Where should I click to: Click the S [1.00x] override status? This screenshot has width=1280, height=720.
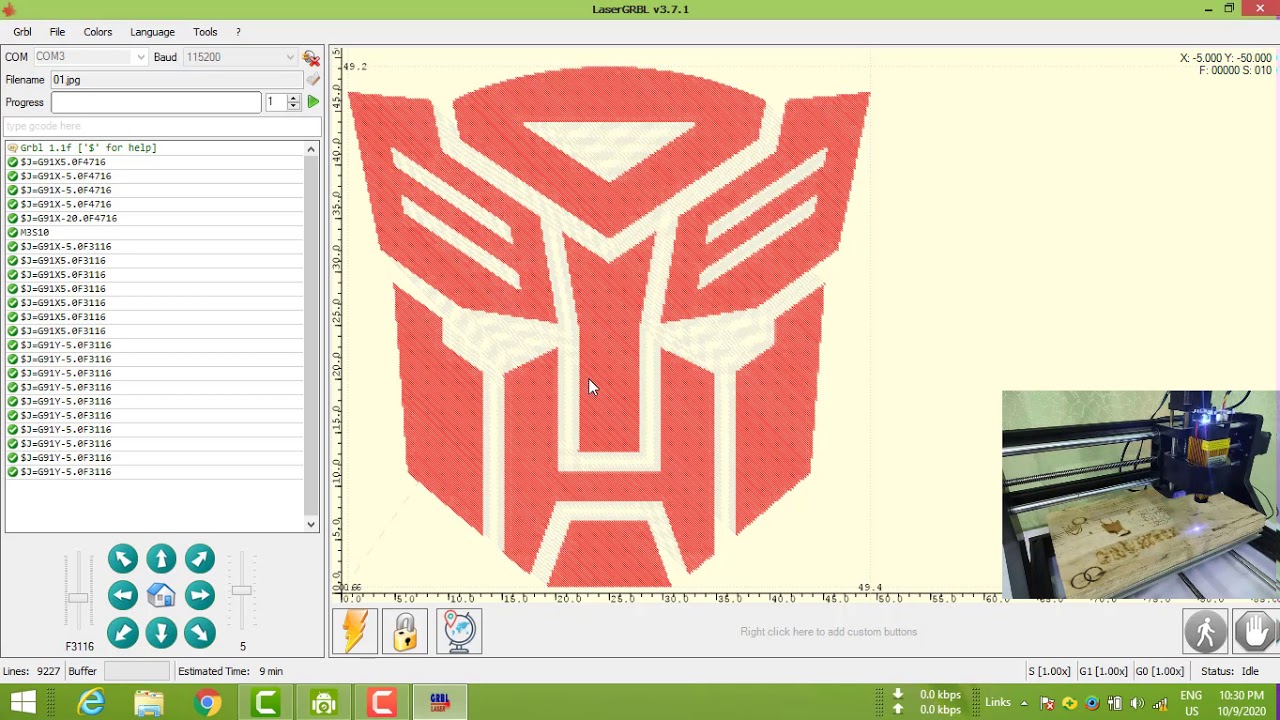point(1049,671)
